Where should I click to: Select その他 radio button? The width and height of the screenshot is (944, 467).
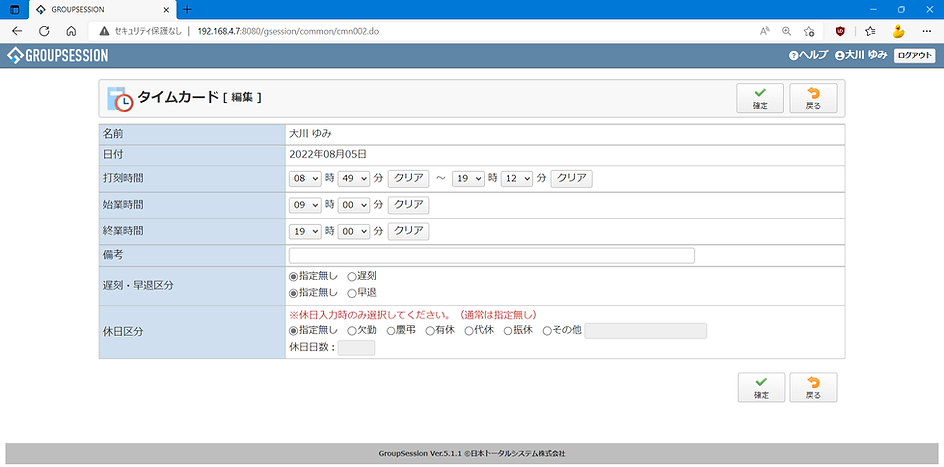[x=547, y=331]
